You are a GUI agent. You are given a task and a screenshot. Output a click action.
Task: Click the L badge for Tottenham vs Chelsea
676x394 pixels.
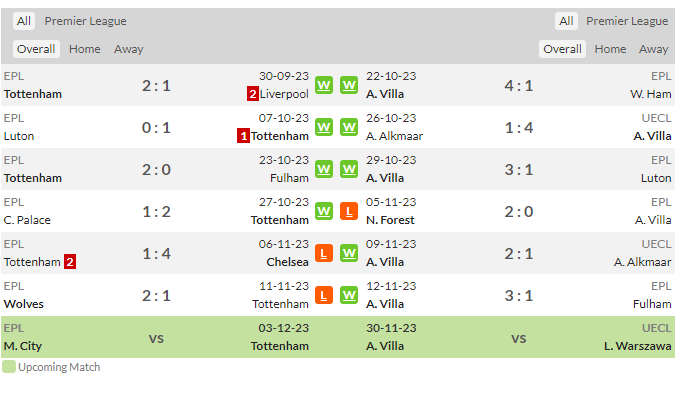point(323,253)
